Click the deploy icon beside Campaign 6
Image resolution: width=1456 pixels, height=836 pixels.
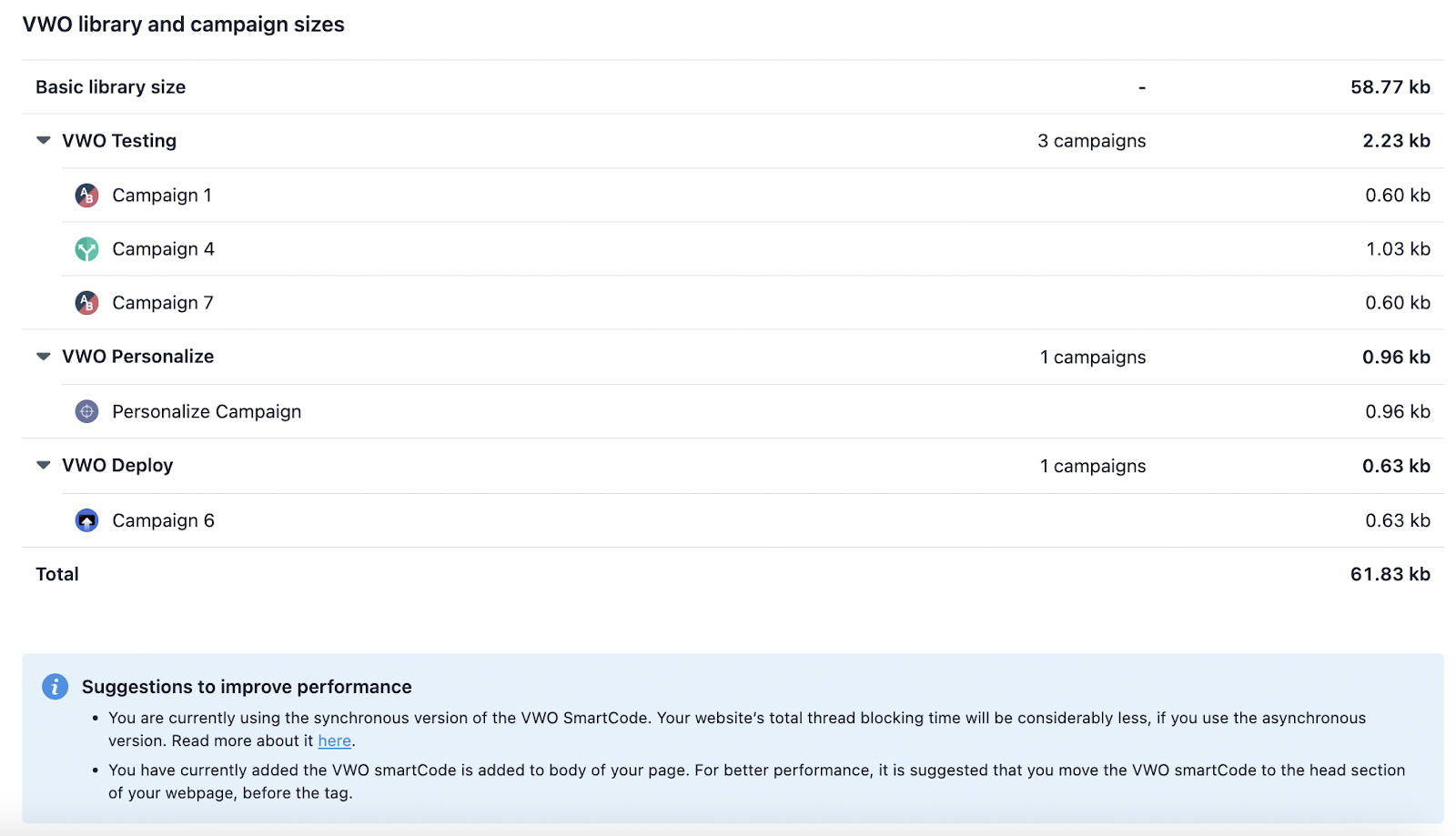tap(86, 520)
